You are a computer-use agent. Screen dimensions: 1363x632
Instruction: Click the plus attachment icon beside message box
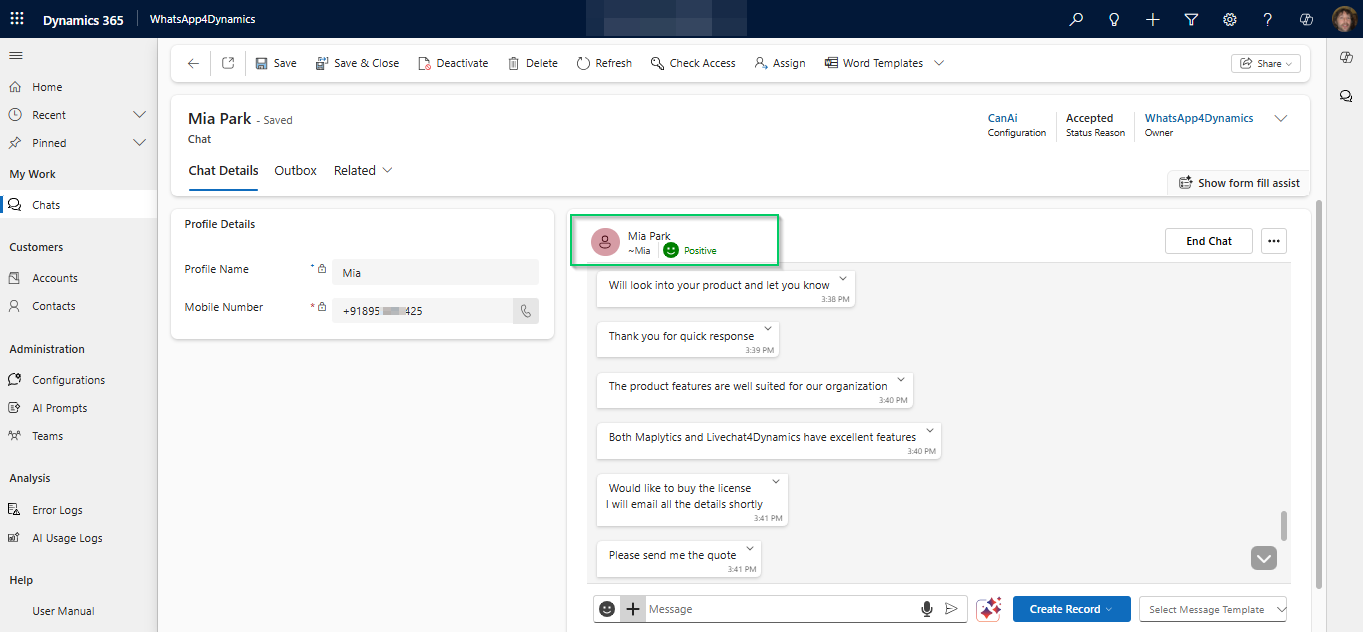coord(632,609)
